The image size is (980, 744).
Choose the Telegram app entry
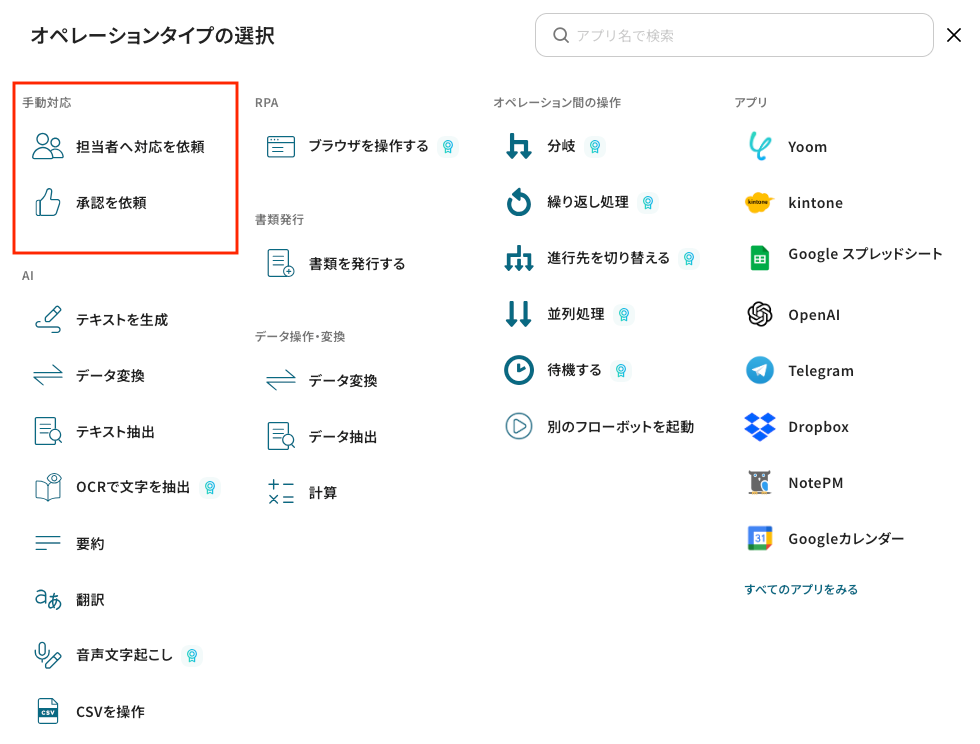click(820, 371)
